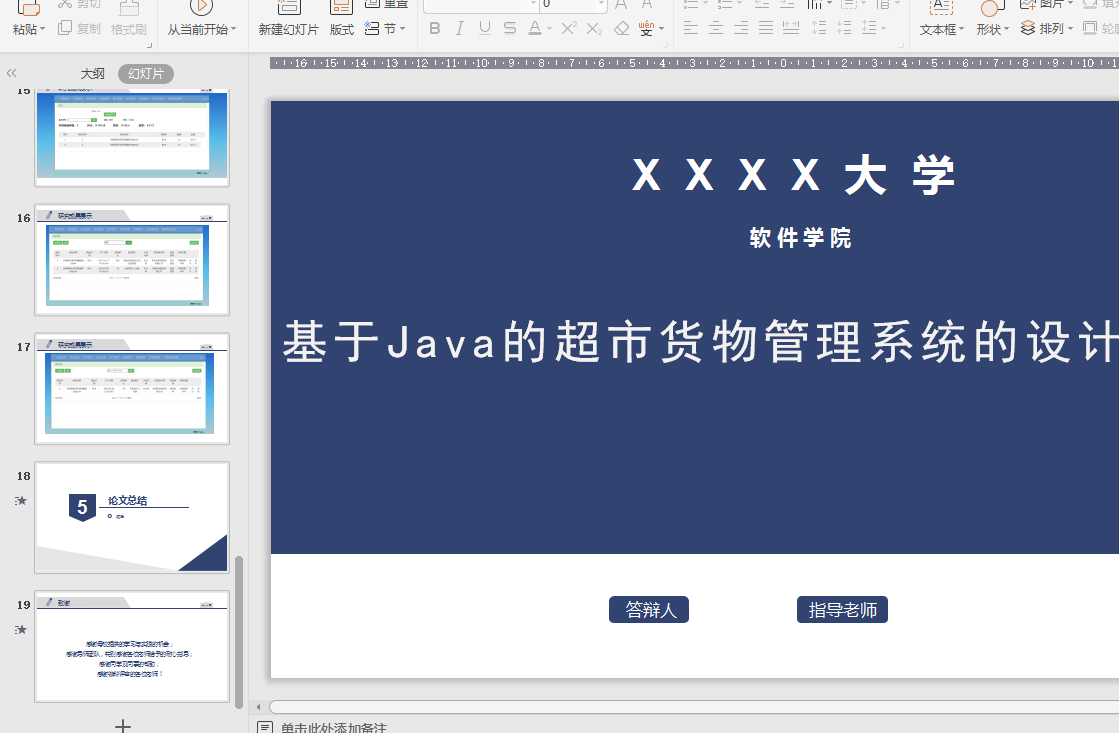
Task: Click the 排列 layers icon
Action: [1028, 29]
